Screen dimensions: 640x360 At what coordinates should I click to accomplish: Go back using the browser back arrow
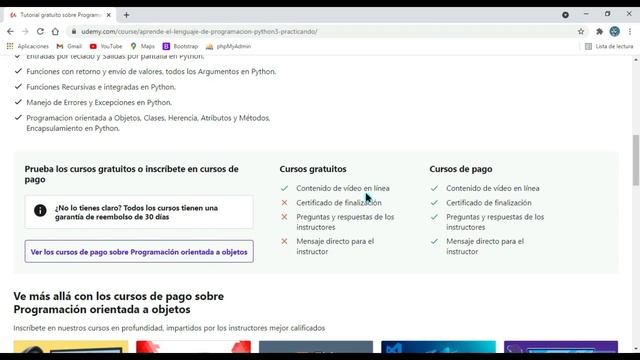(x=10, y=31)
